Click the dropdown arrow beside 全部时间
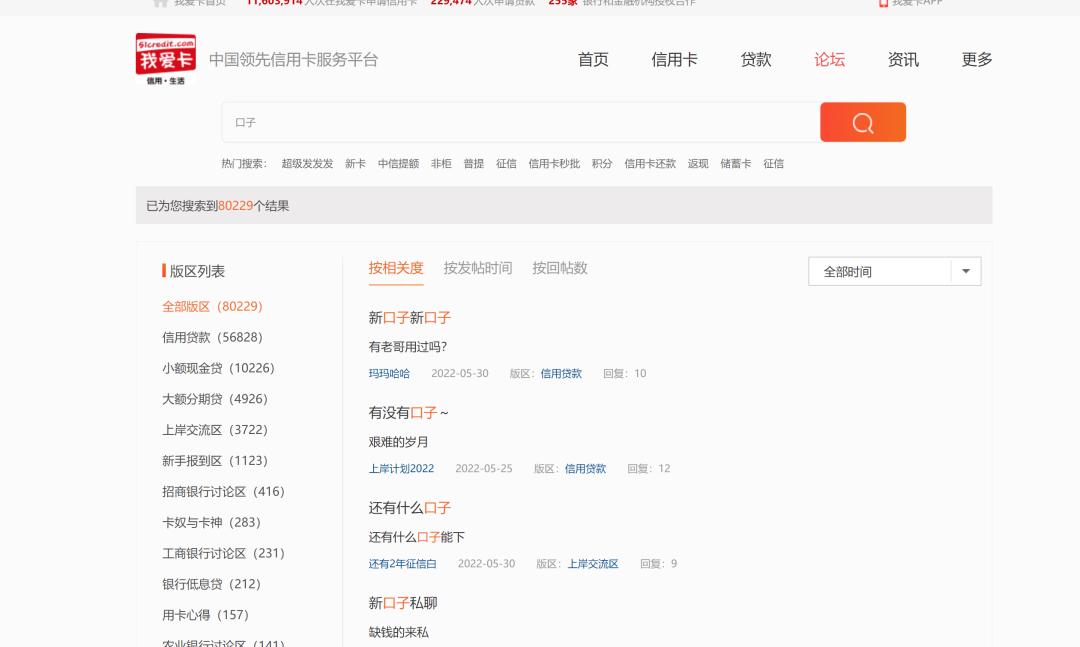The image size is (1080, 647). pos(966,270)
